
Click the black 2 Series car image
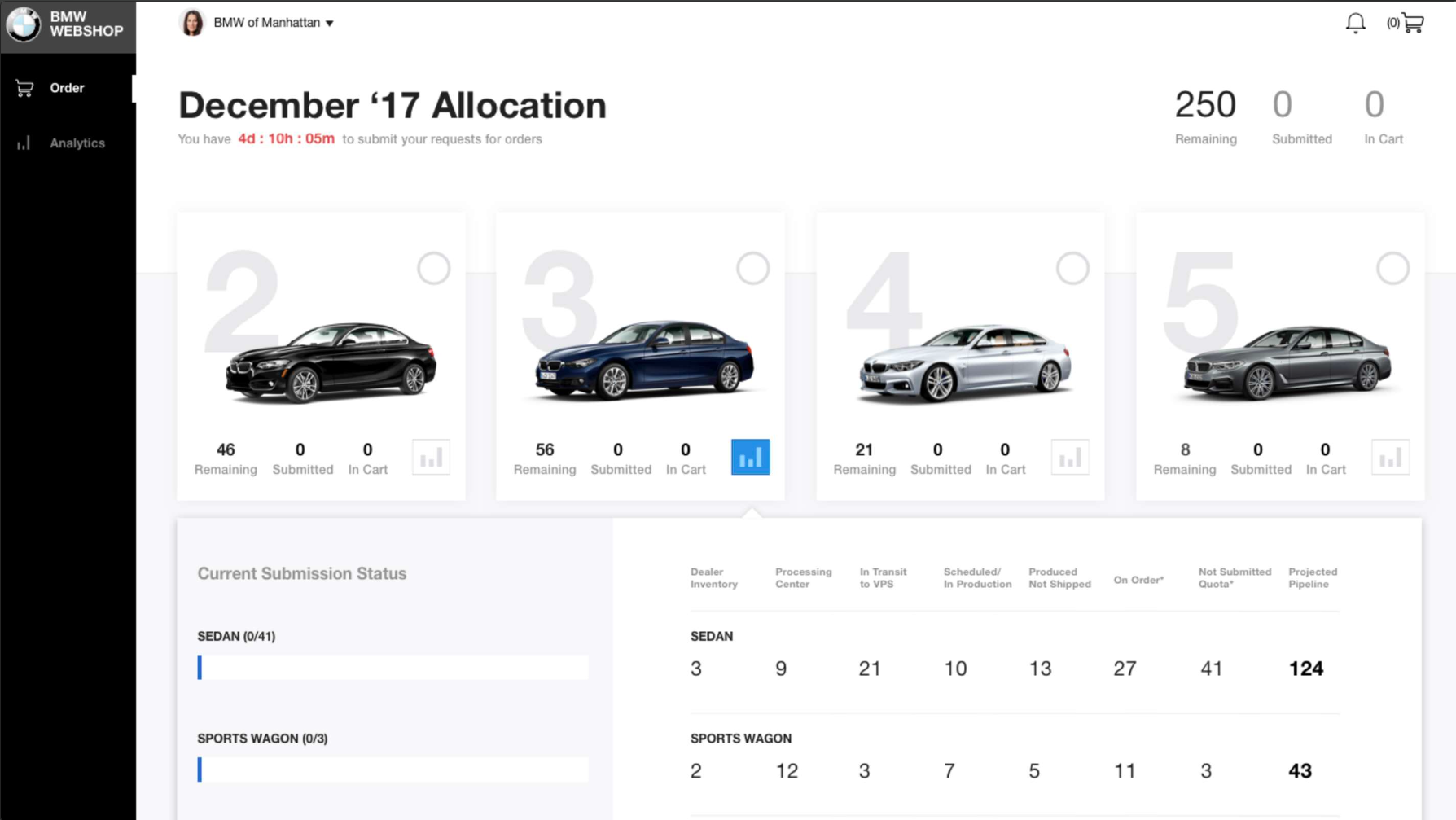(331, 362)
